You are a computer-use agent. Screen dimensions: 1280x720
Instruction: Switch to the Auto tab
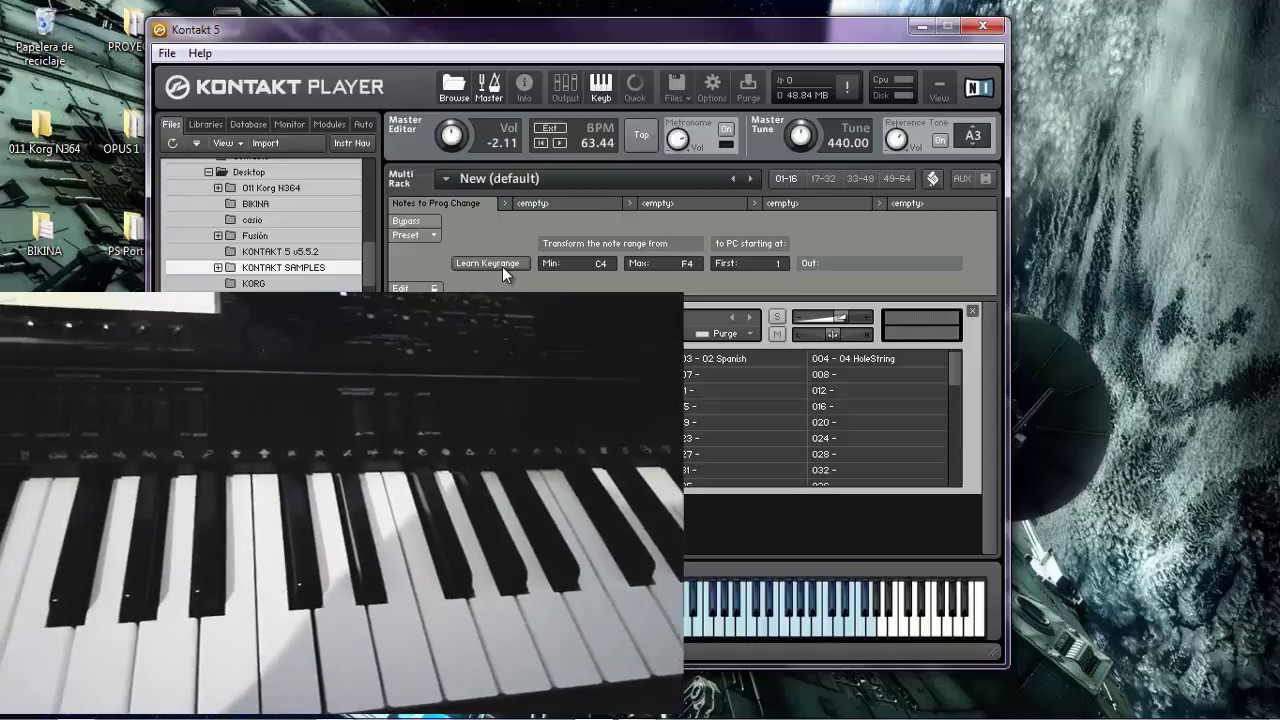pos(363,125)
